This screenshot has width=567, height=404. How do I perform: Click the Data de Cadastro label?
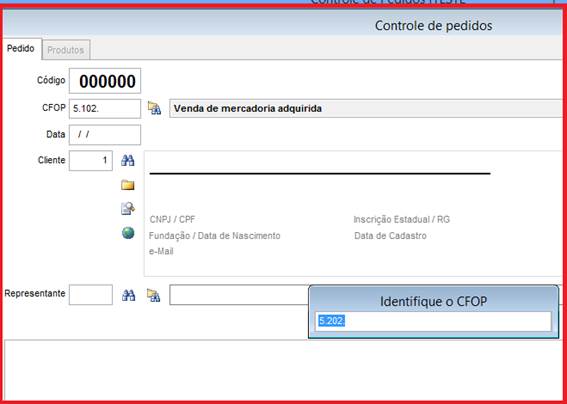tap(391, 236)
